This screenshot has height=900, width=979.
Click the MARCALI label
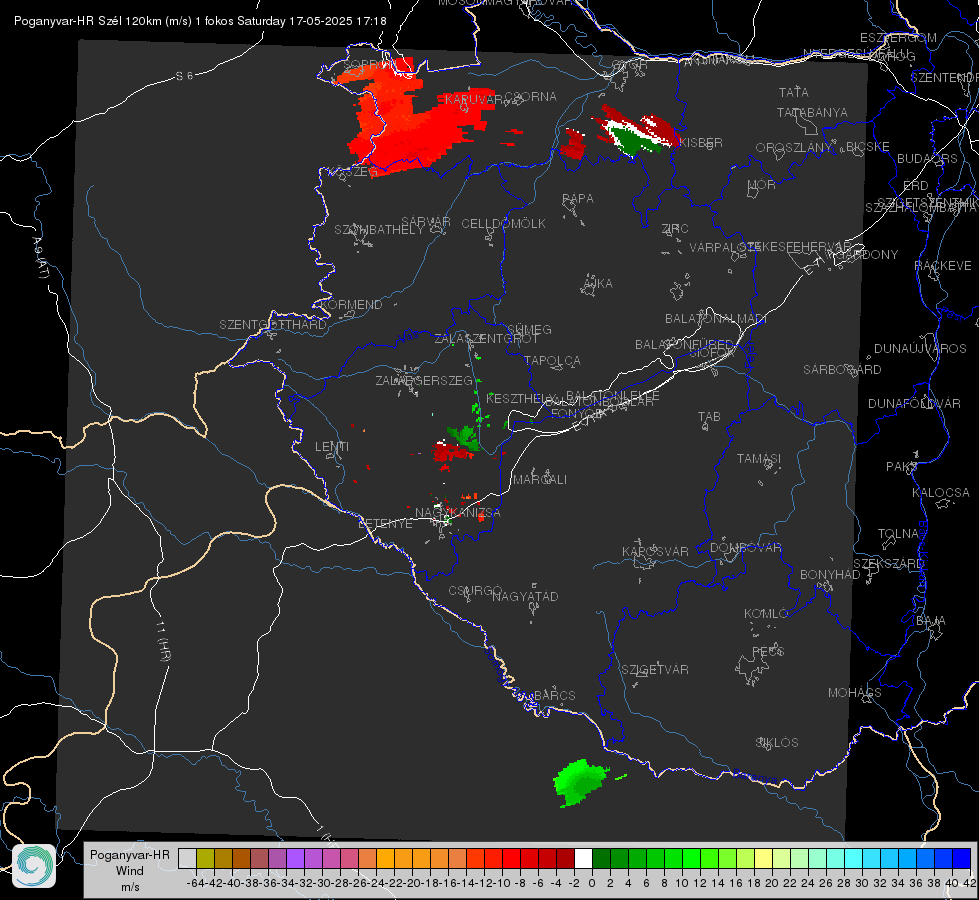pos(539,479)
